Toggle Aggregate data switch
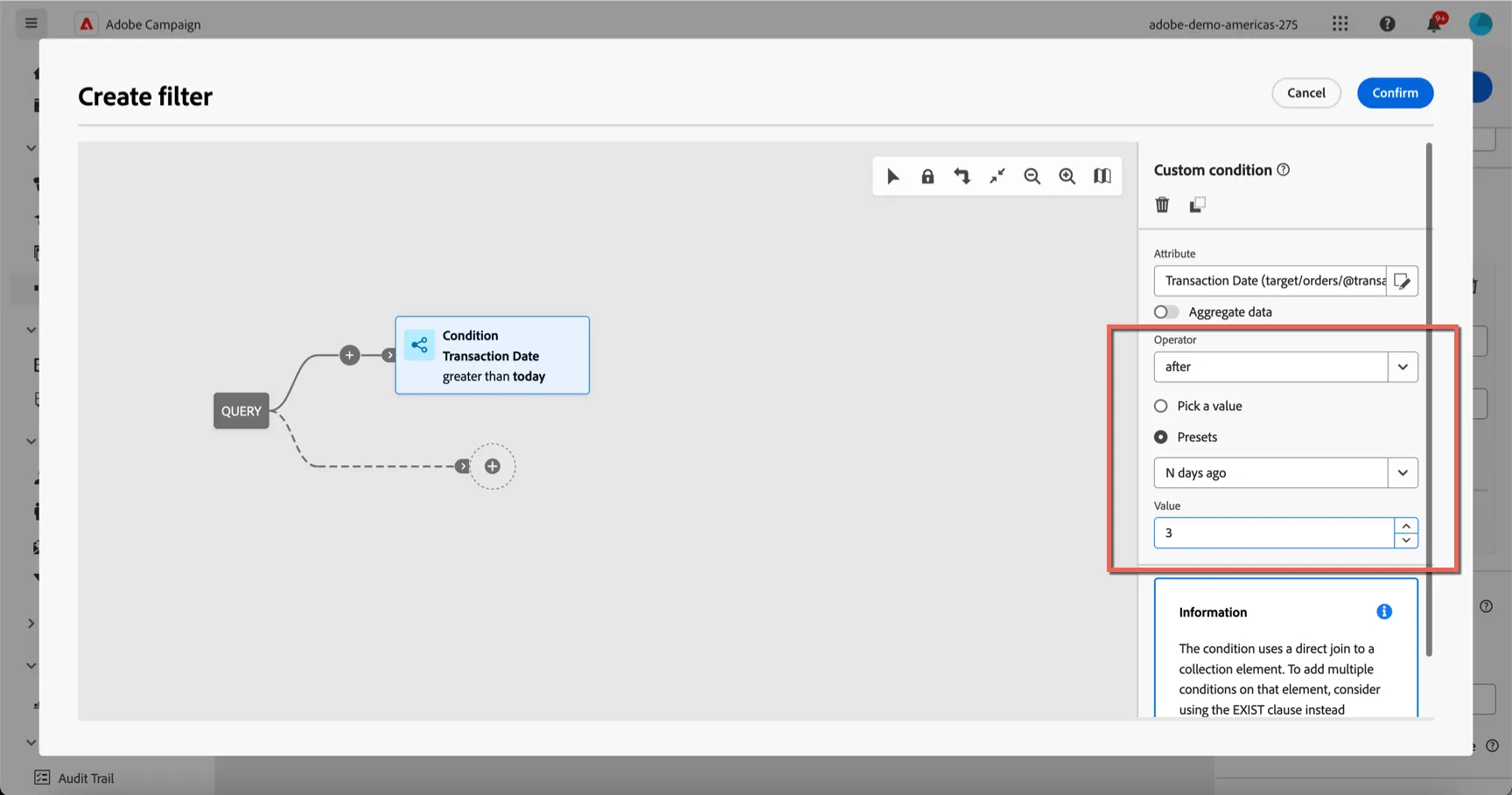Screen dimensions: 1512x795 tap(1165, 312)
